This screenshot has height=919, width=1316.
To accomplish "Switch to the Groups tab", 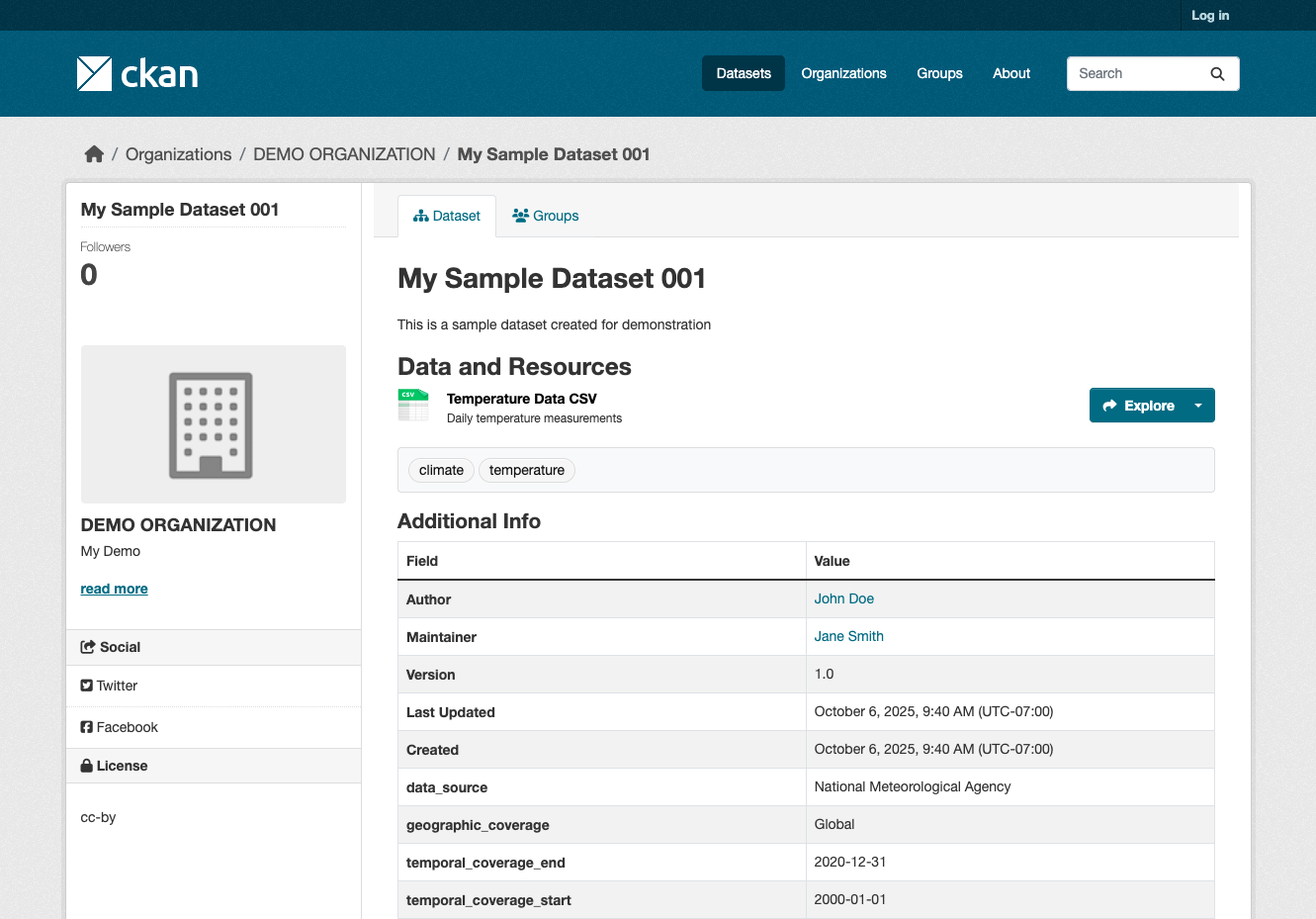I will click(546, 216).
